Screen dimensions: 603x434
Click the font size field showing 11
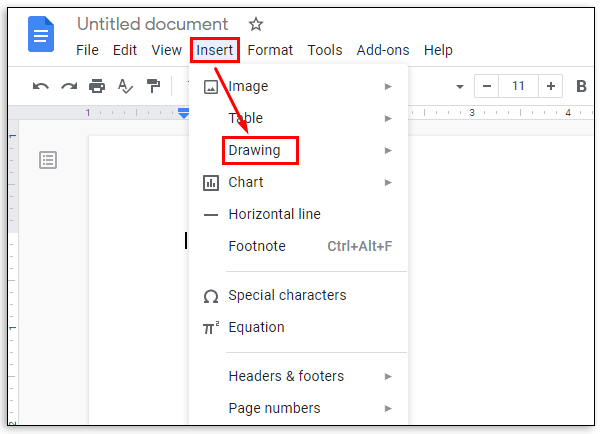coord(518,86)
